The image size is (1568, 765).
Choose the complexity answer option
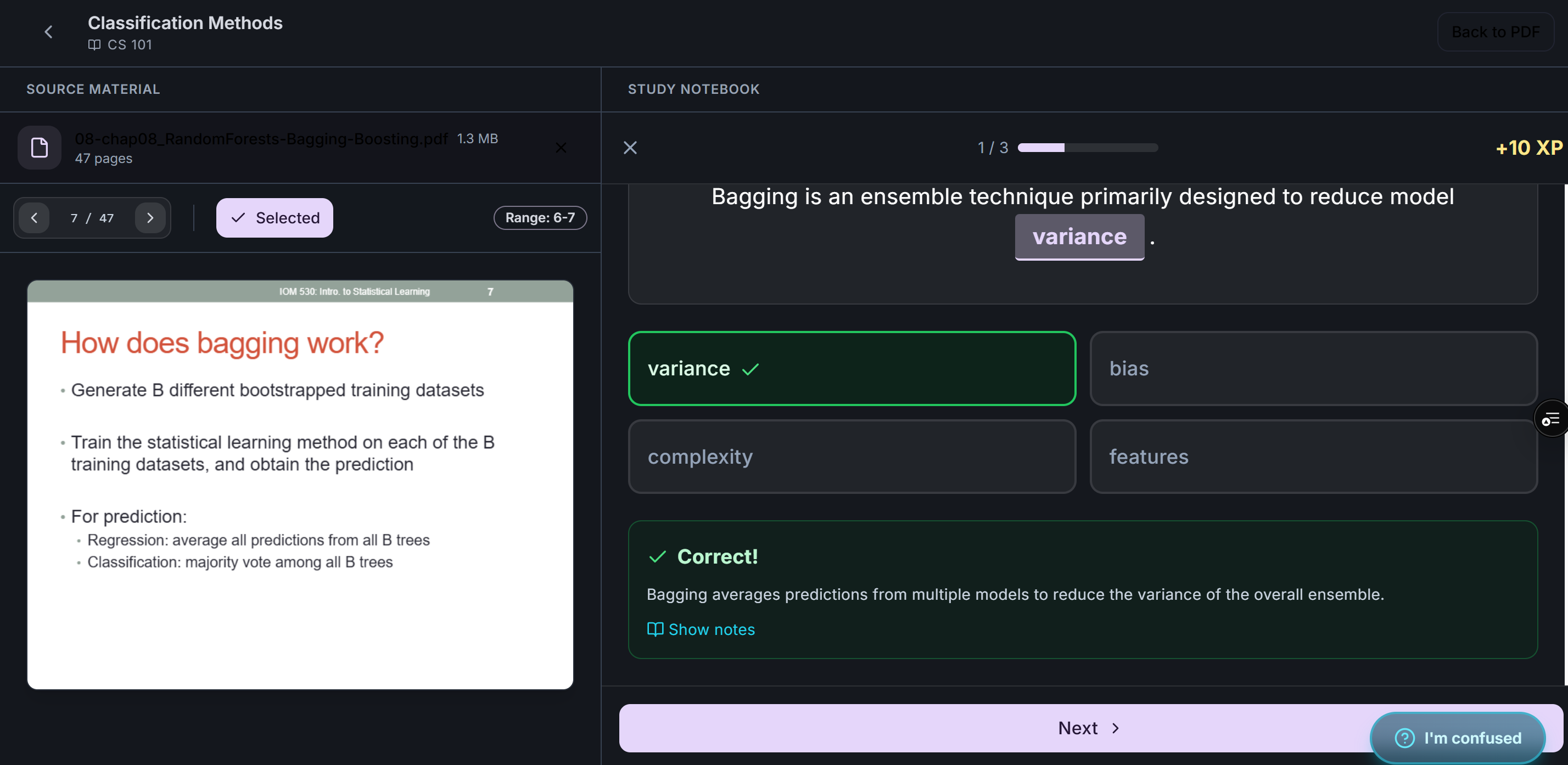pos(852,457)
